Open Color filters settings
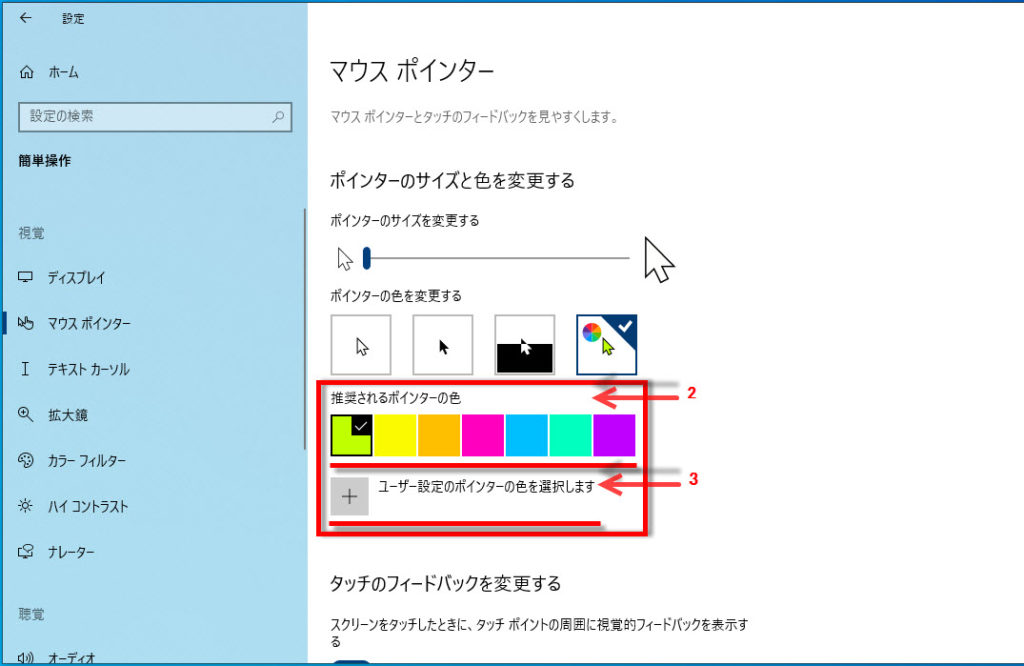 point(86,460)
